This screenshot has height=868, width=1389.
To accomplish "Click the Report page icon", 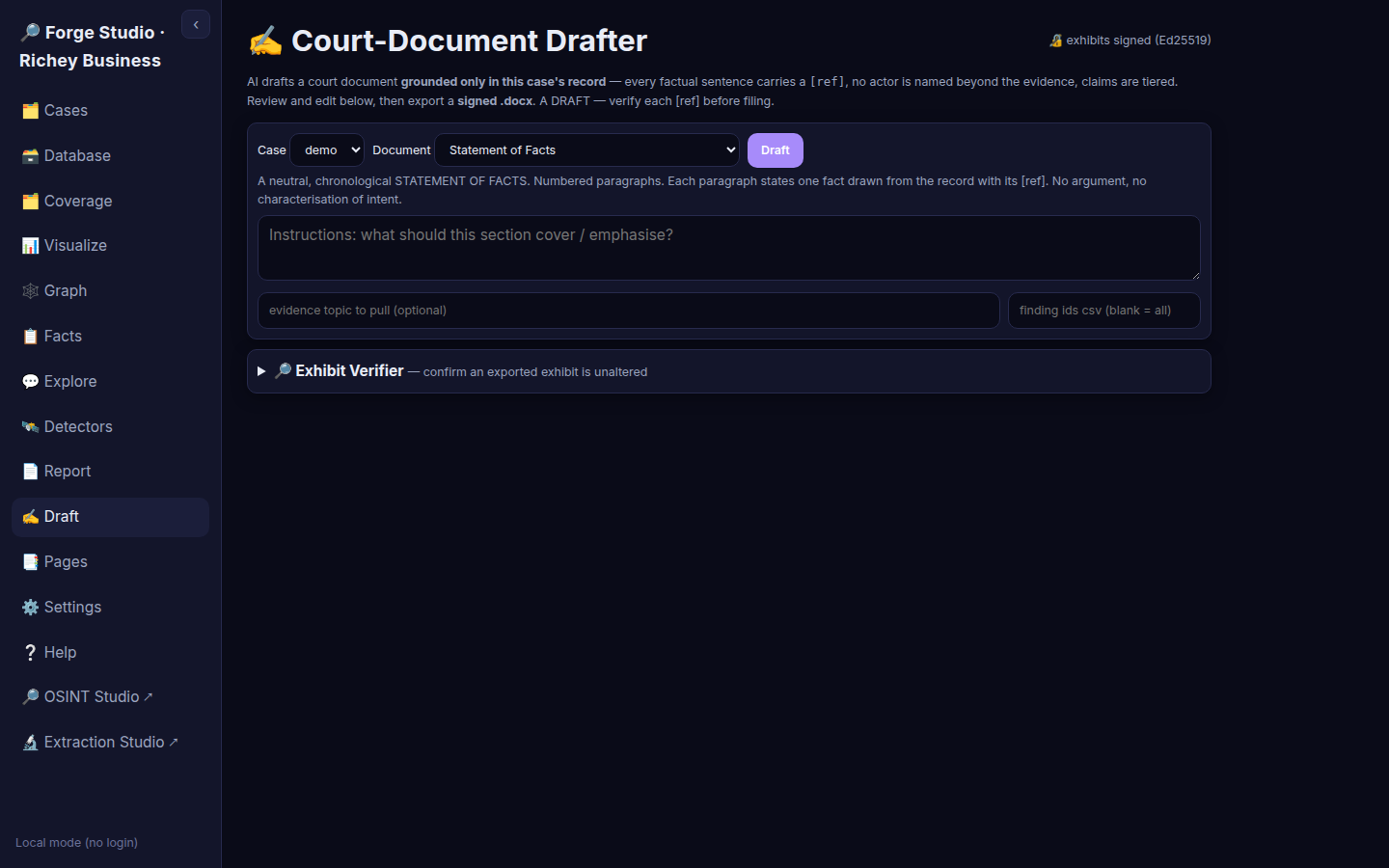I will point(30,472).
